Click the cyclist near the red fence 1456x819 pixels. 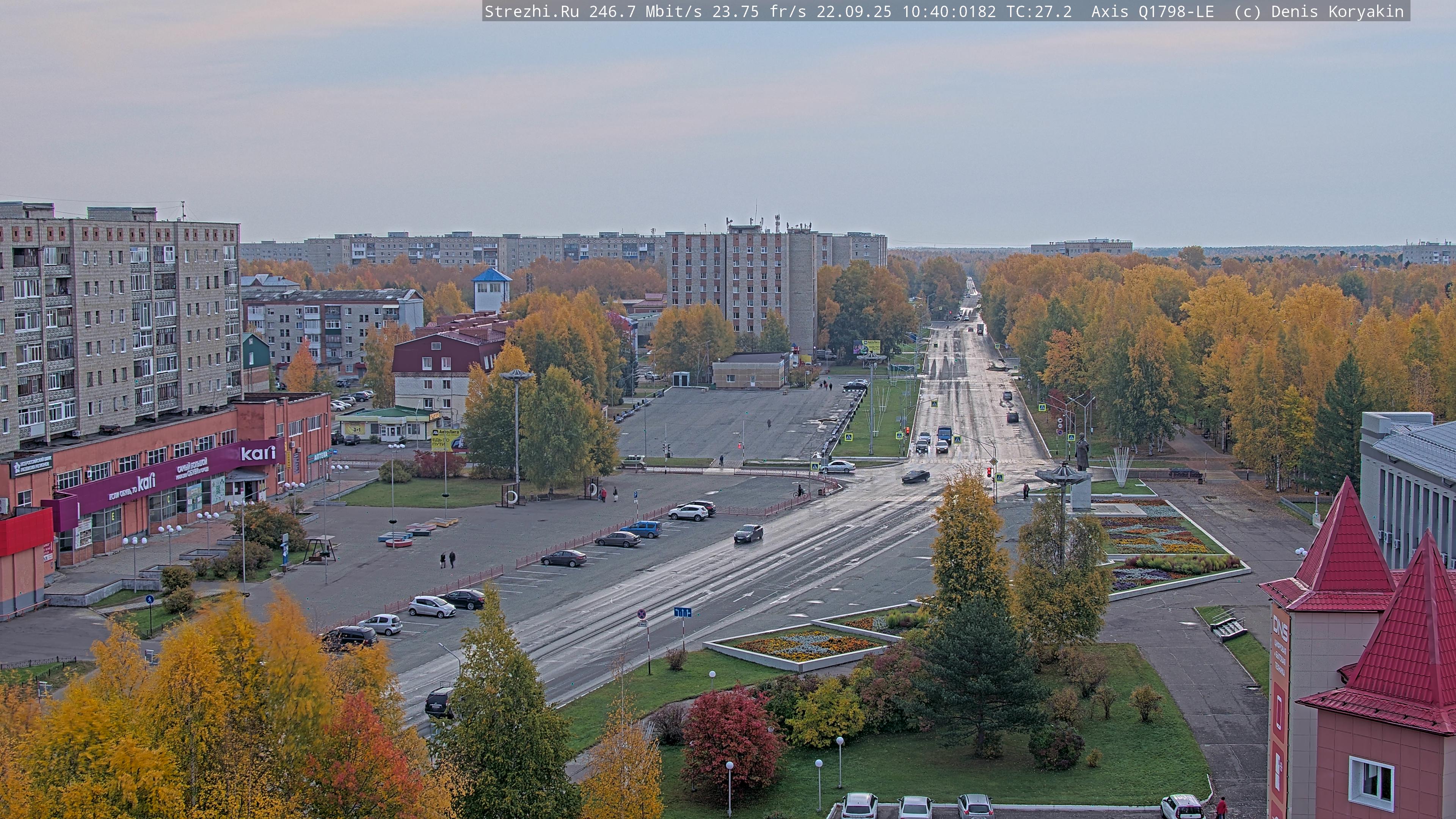click(x=800, y=492)
